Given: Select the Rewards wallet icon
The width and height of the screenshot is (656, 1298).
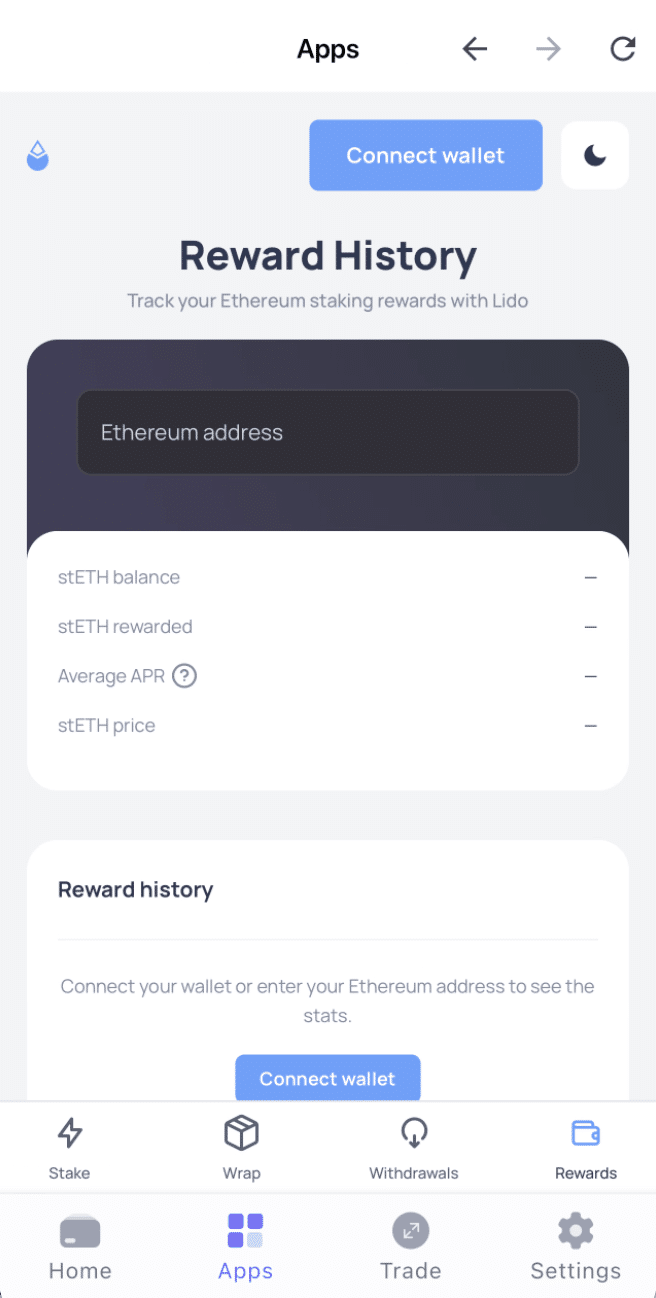Looking at the screenshot, I should pyautogui.click(x=585, y=1135).
